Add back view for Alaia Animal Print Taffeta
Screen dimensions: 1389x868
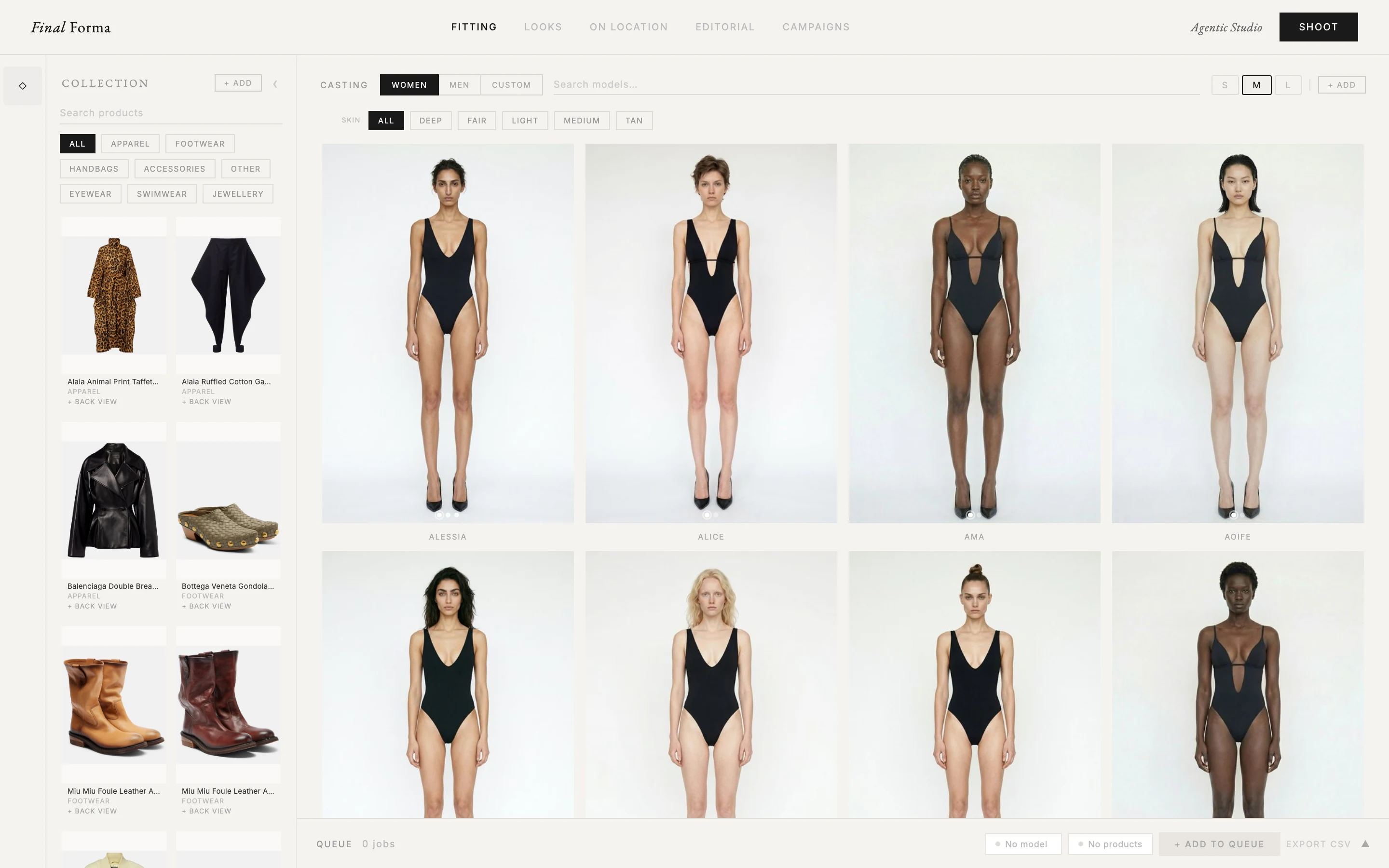pyautogui.click(x=93, y=402)
